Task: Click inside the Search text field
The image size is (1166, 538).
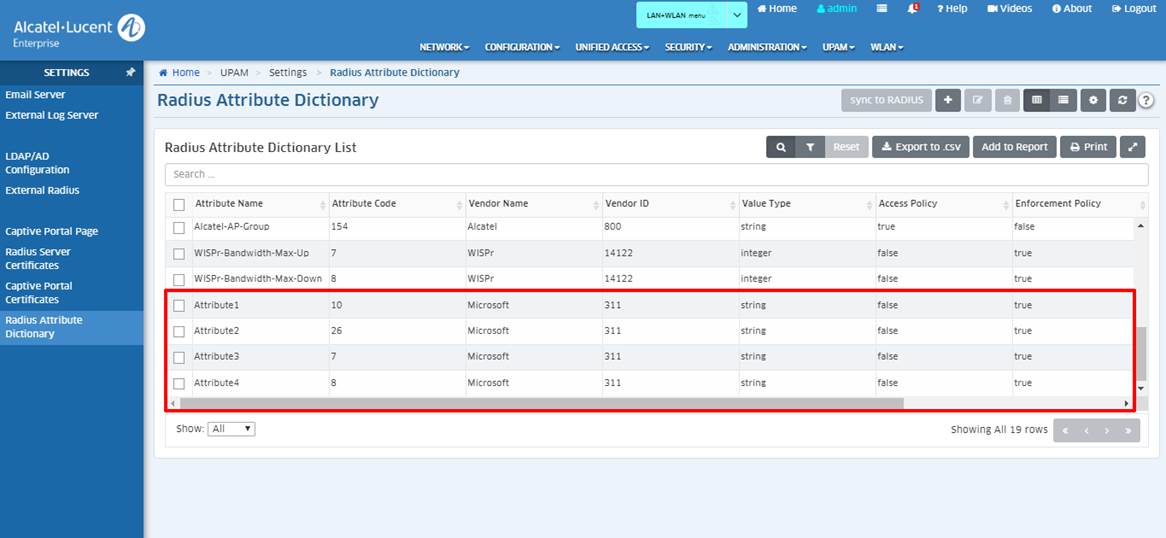Action: (x=656, y=174)
